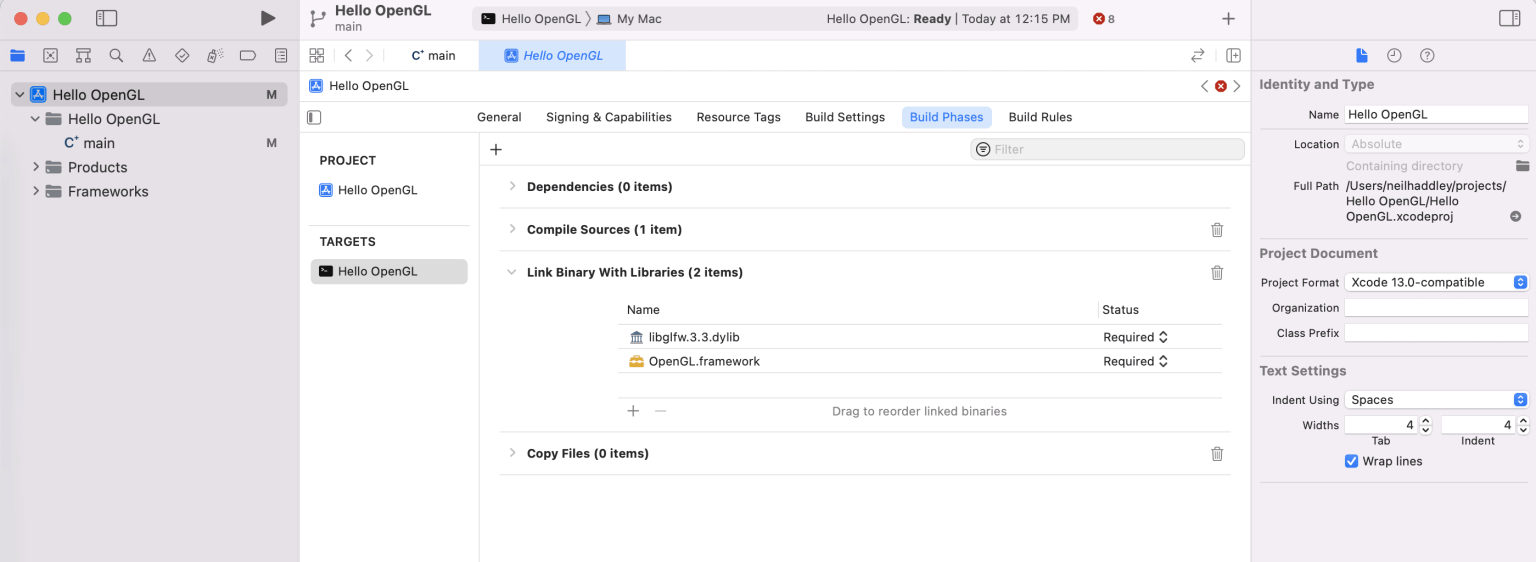Expand the Dependencies section
Image resolution: width=1536 pixels, height=562 pixels.
[512, 187]
